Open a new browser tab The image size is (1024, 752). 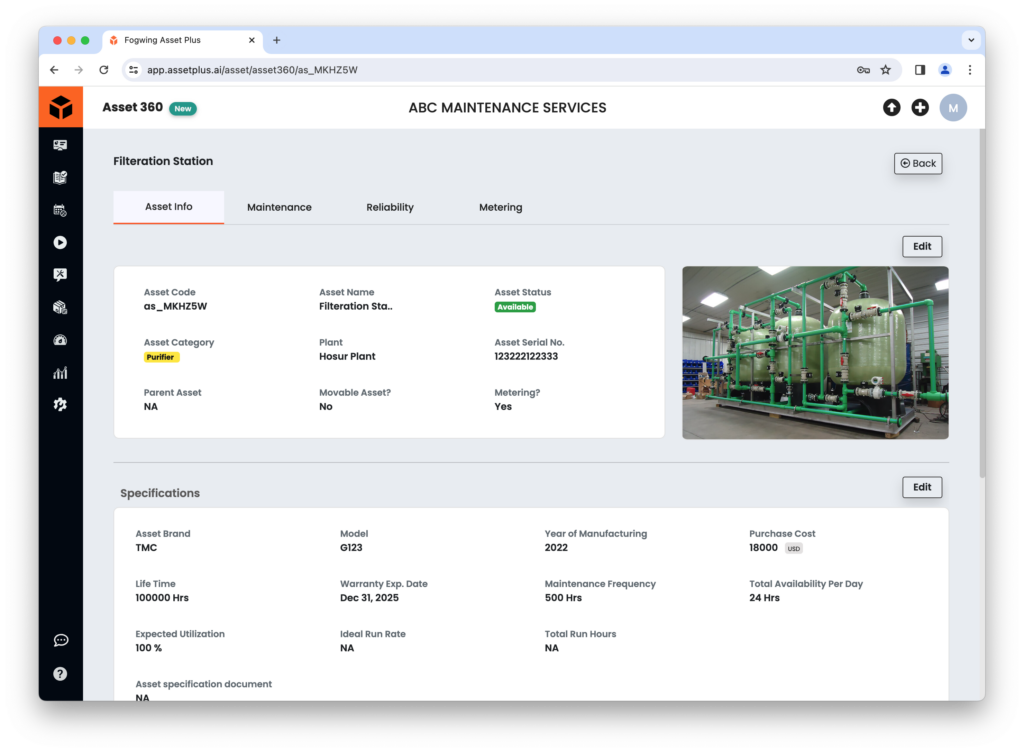[x=276, y=40]
